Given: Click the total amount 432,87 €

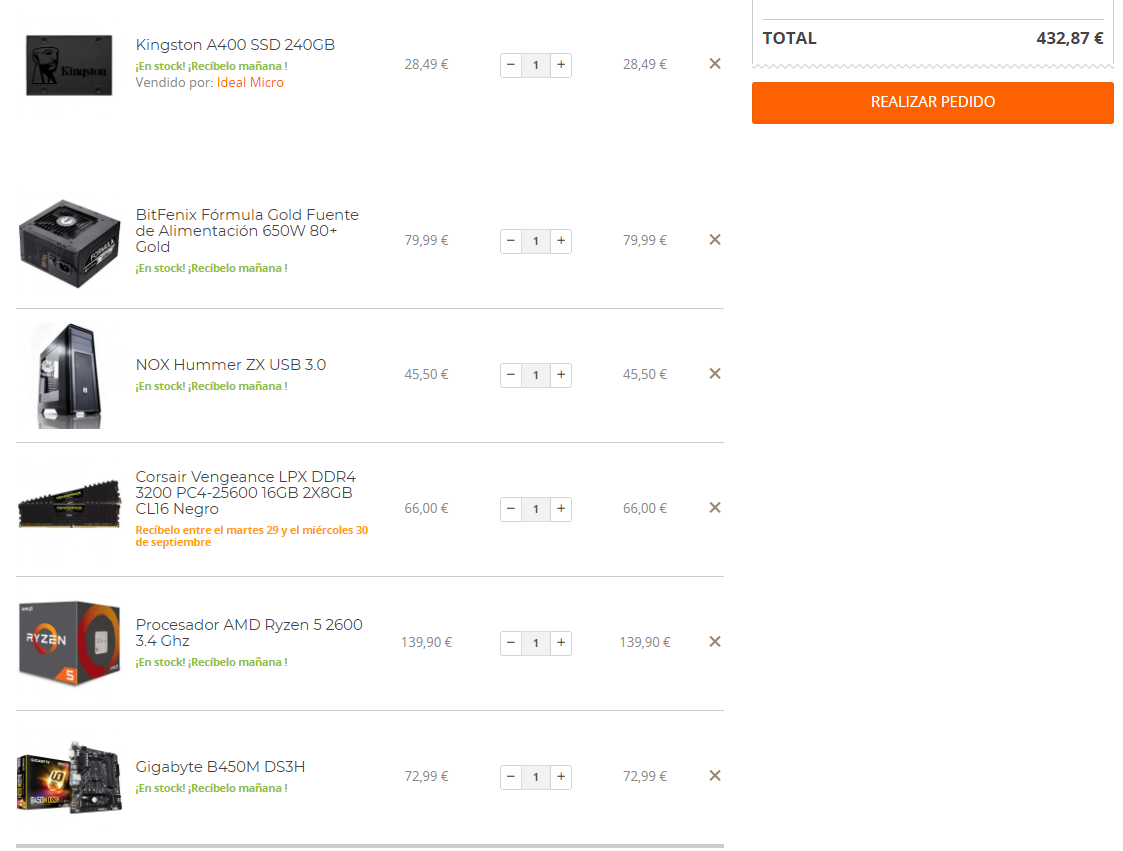Looking at the screenshot, I should [1070, 39].
